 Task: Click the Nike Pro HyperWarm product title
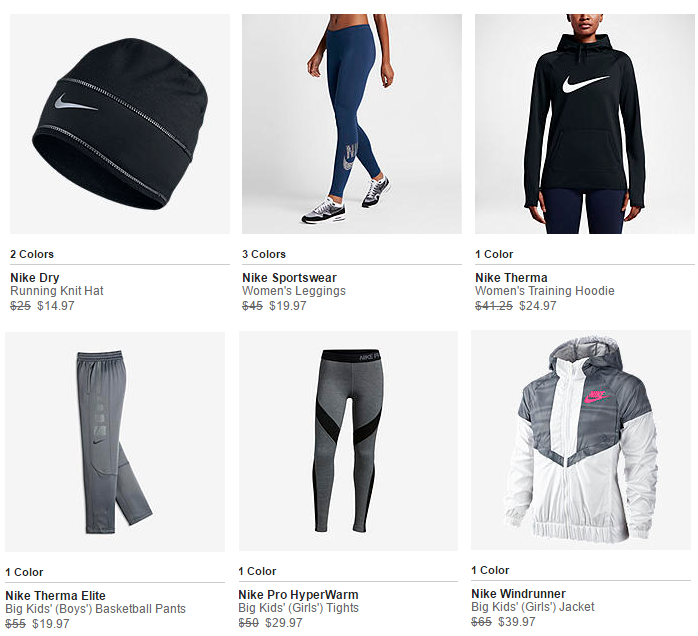pyautogui.click(x=298, y=595)
